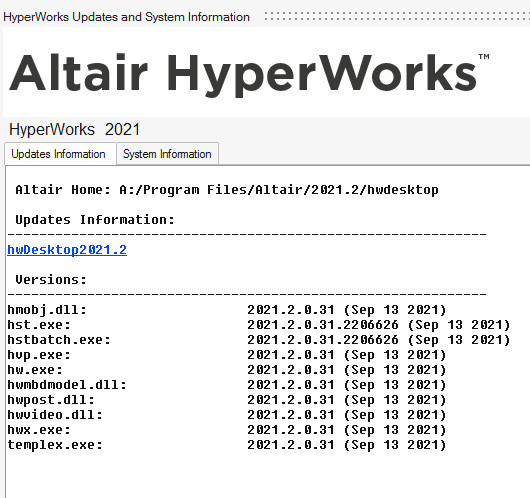Select the hwvideo.dll version row
The image size is (530, 498).
click(x=227, y=415)
